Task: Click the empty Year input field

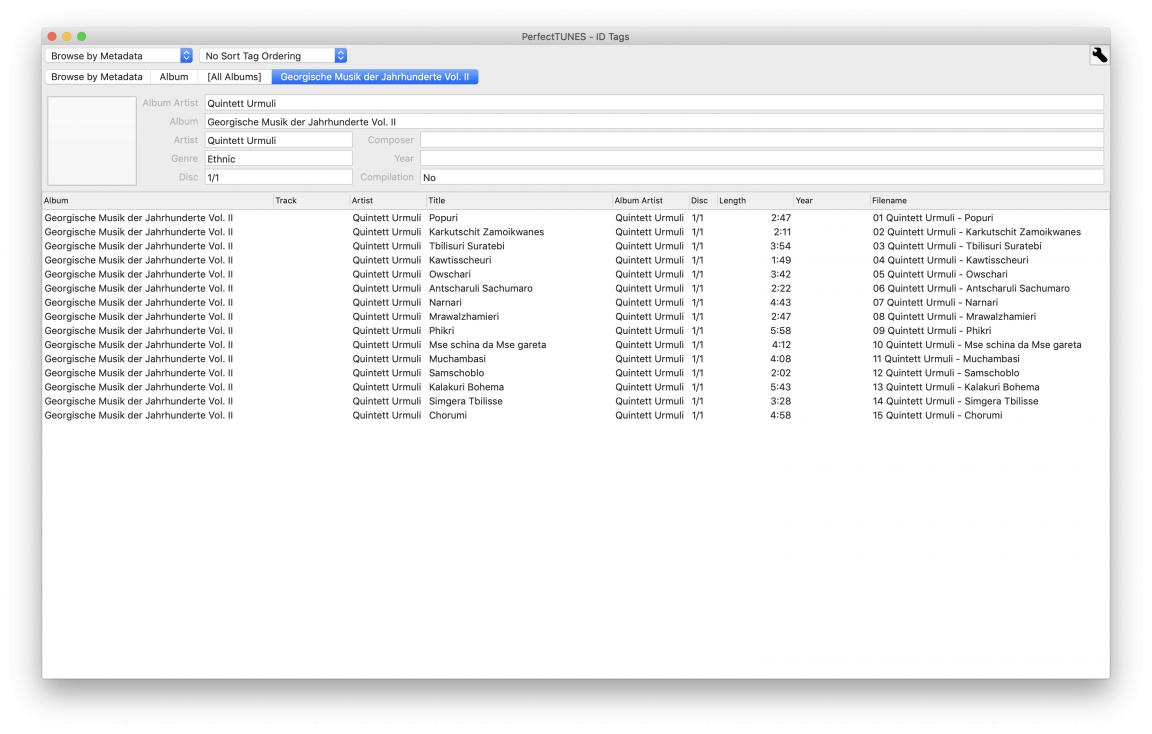Action: (x=761, y=159)
